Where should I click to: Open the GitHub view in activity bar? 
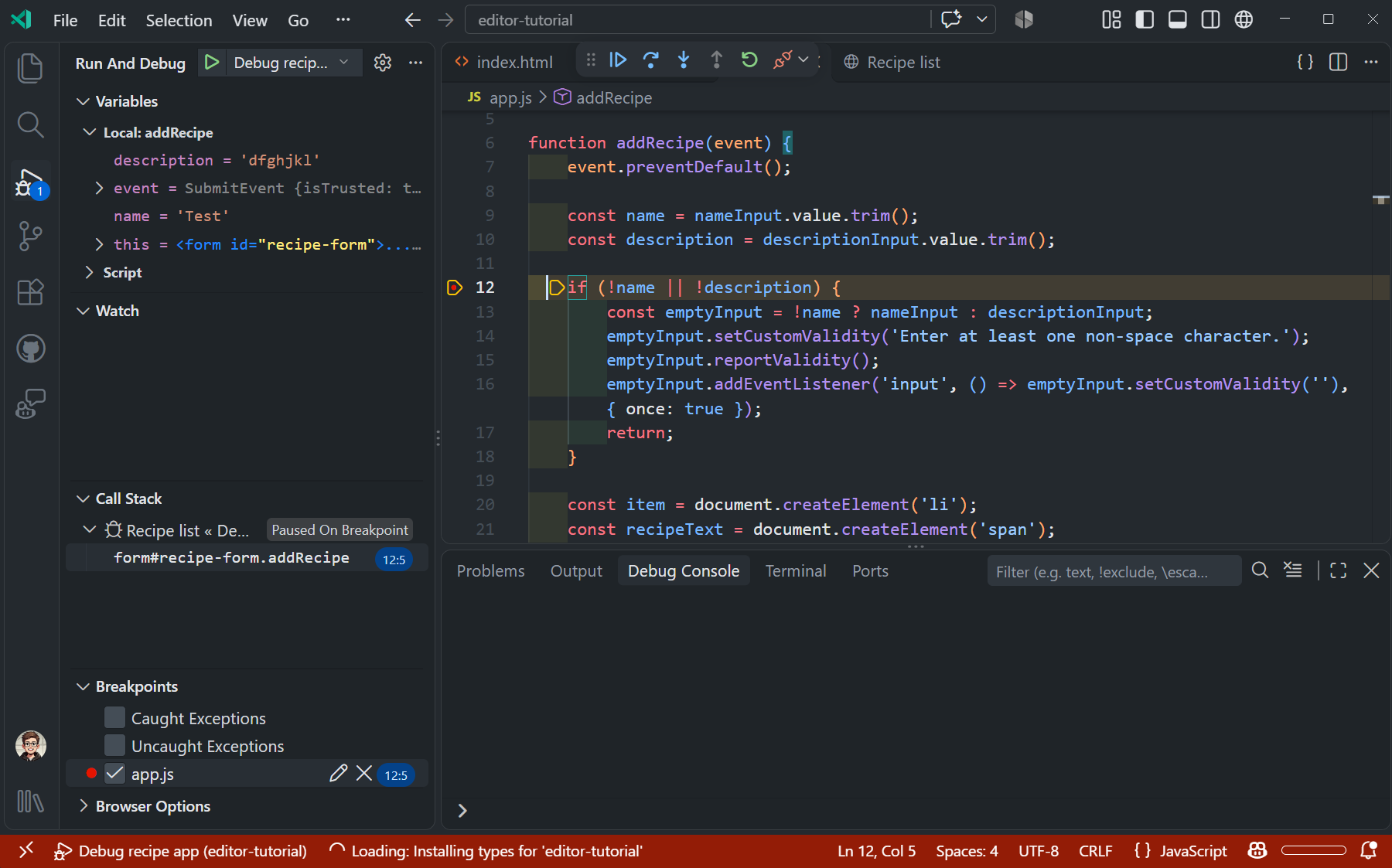[x=30, y=349]
